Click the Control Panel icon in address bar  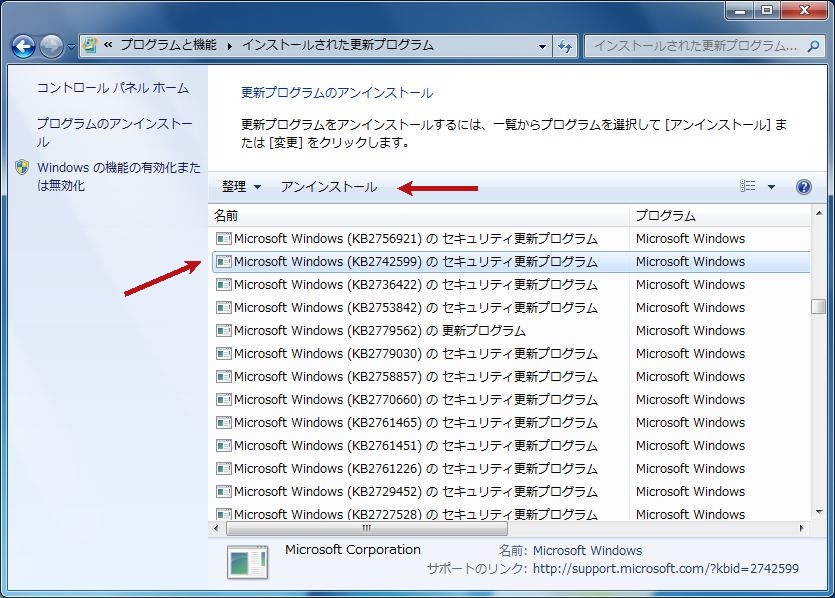pos(91,45)
